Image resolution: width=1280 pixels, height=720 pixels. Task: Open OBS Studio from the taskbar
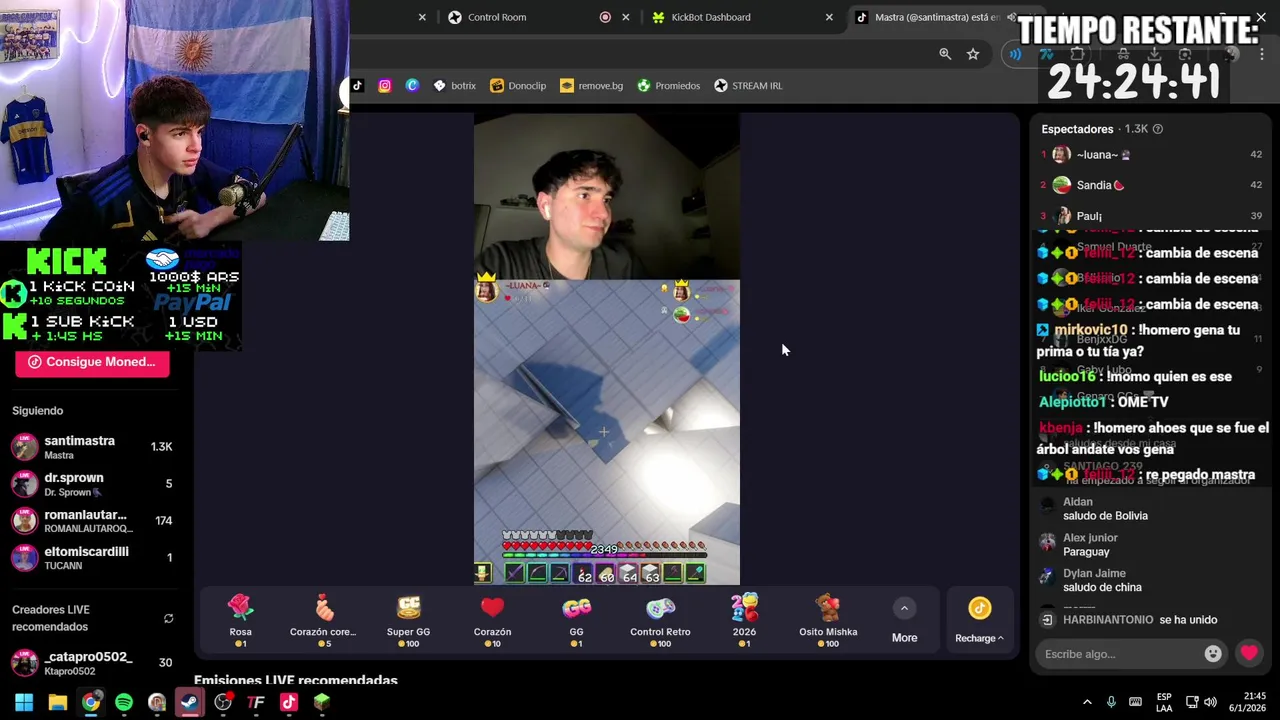[223, 702]
